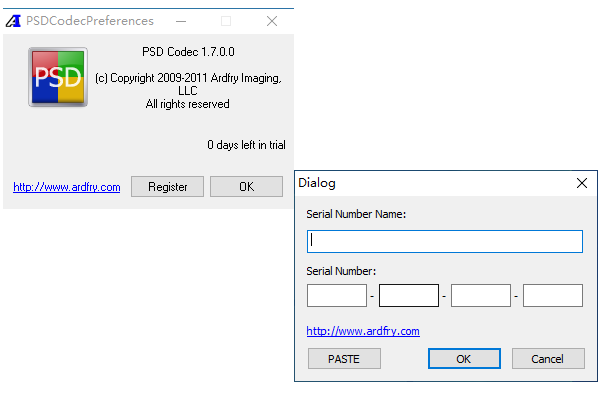The width and height of the screenshot is (600, 400).
Task: Select the second serial number box
Action: click(409, 295)
